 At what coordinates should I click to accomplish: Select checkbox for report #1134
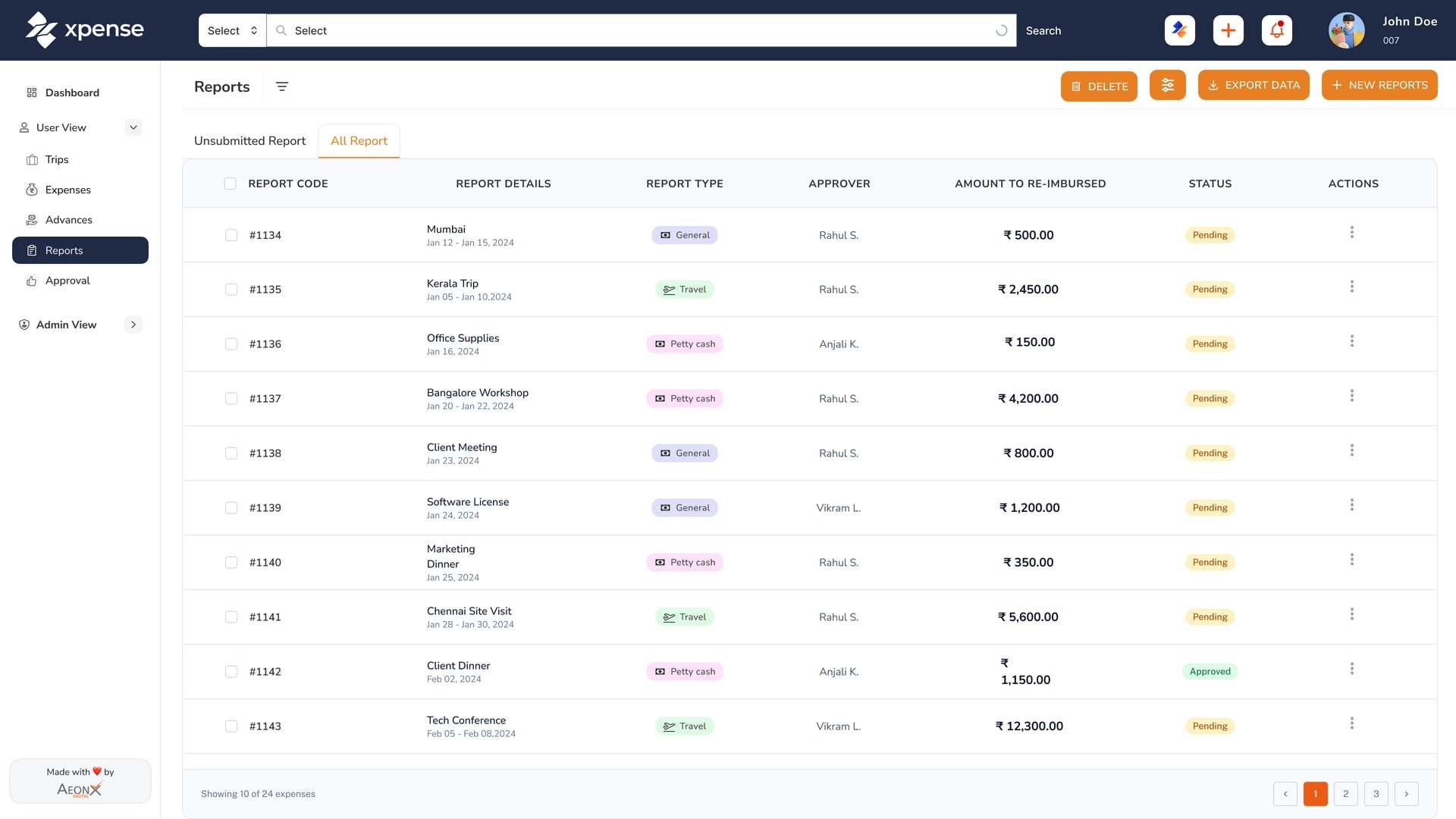(231, 235)
